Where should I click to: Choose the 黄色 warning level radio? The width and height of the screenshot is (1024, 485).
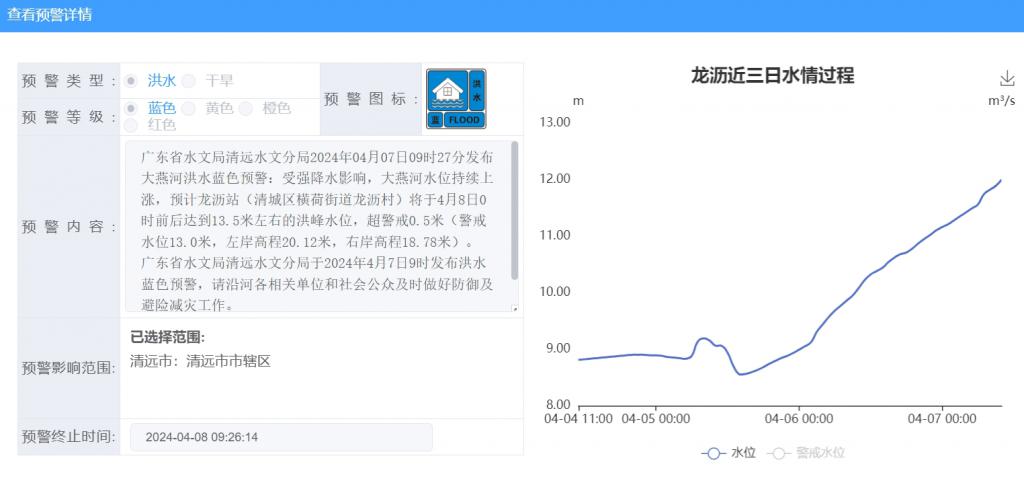coord(189,108)
